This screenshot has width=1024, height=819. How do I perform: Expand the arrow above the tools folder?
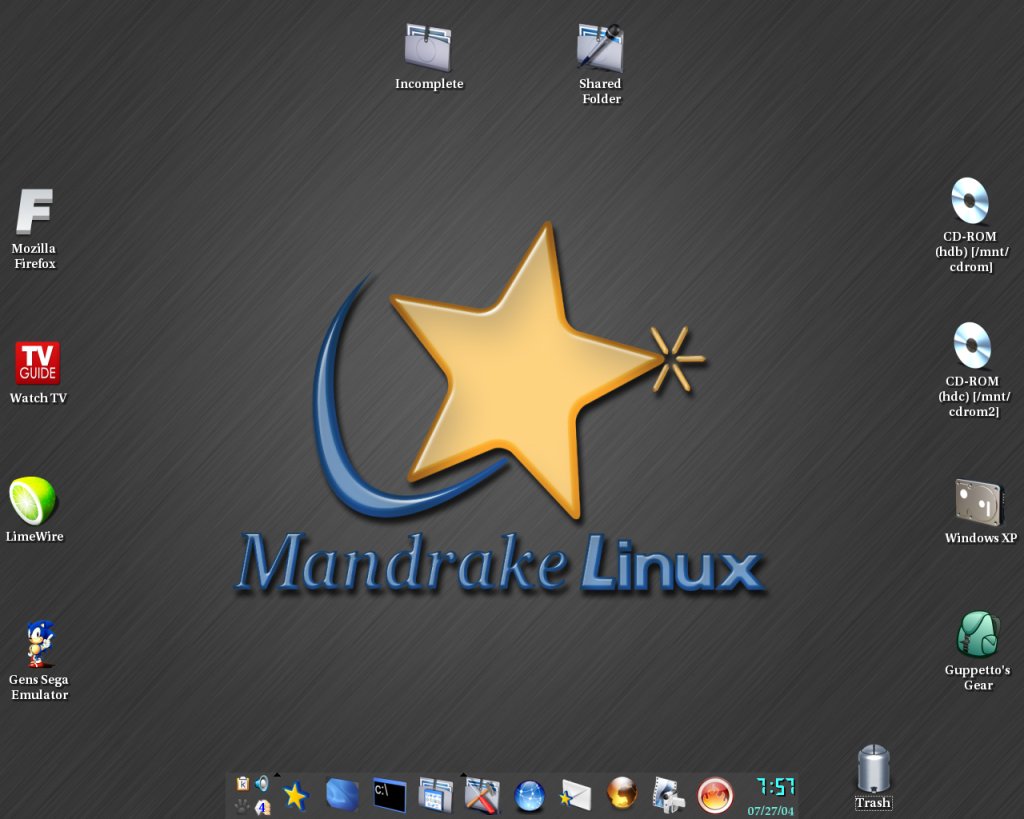coord(463,775)
